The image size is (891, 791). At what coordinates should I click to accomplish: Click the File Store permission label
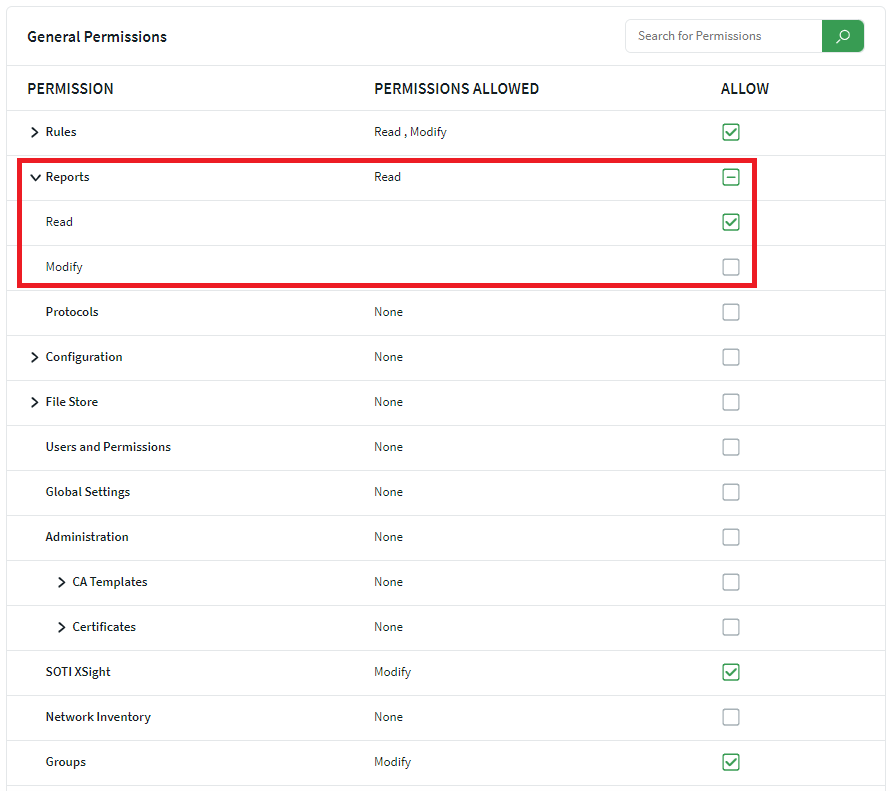coord(72,402)
